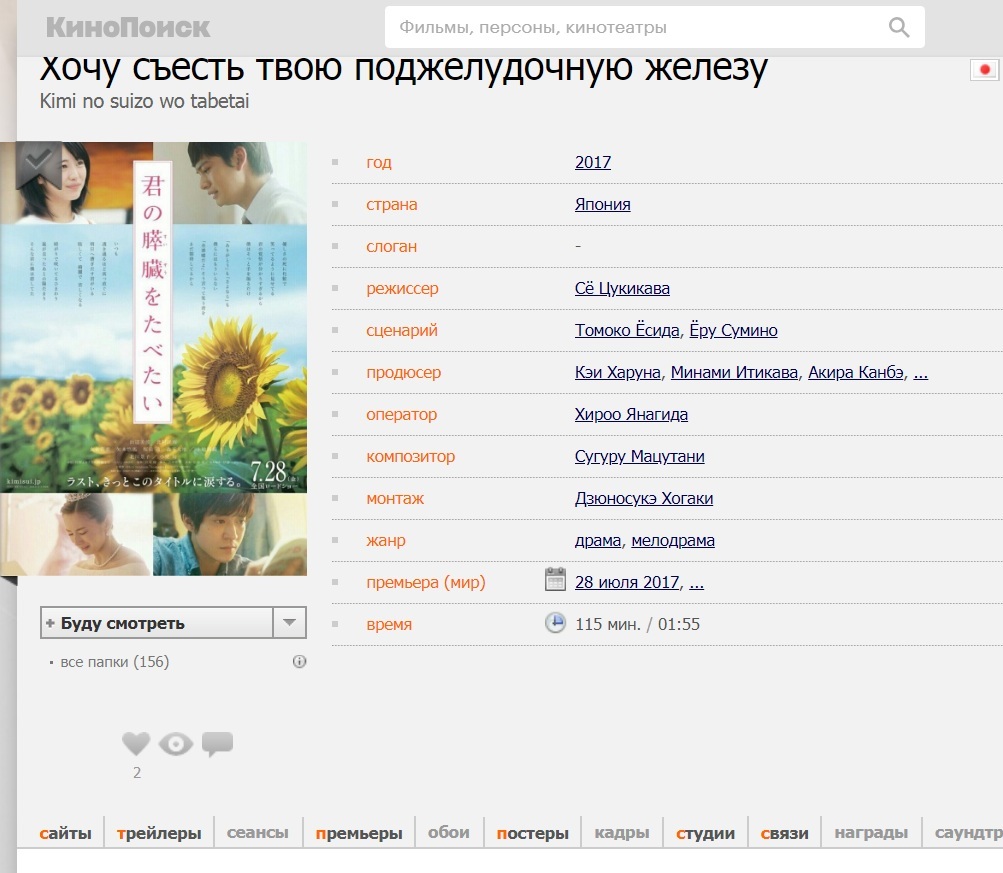Click the премьера (мир) field label

pyautogui.click(x=426, y=582)
